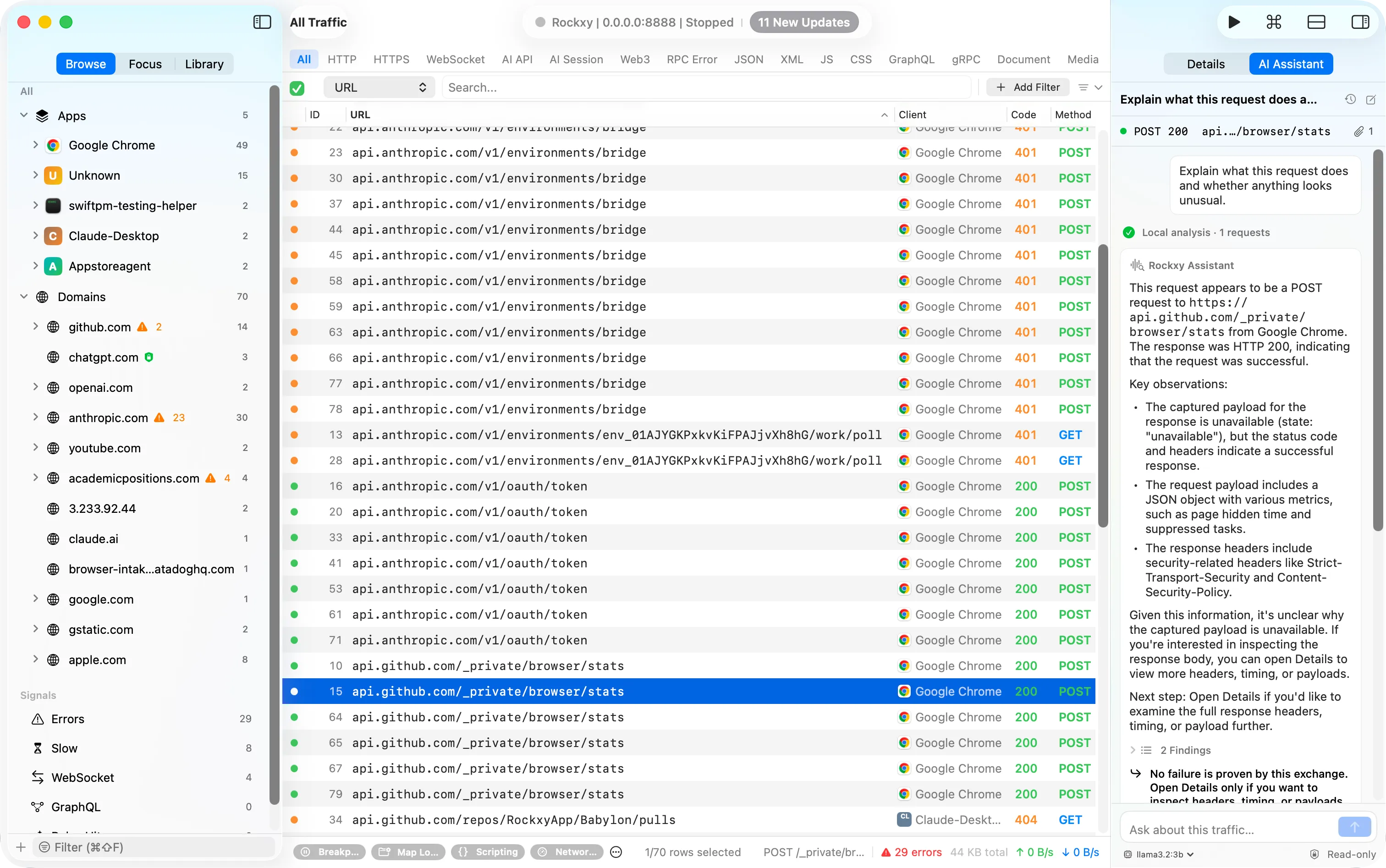
Task: Open the URL filter field dropdown
Action: [379, 87]
